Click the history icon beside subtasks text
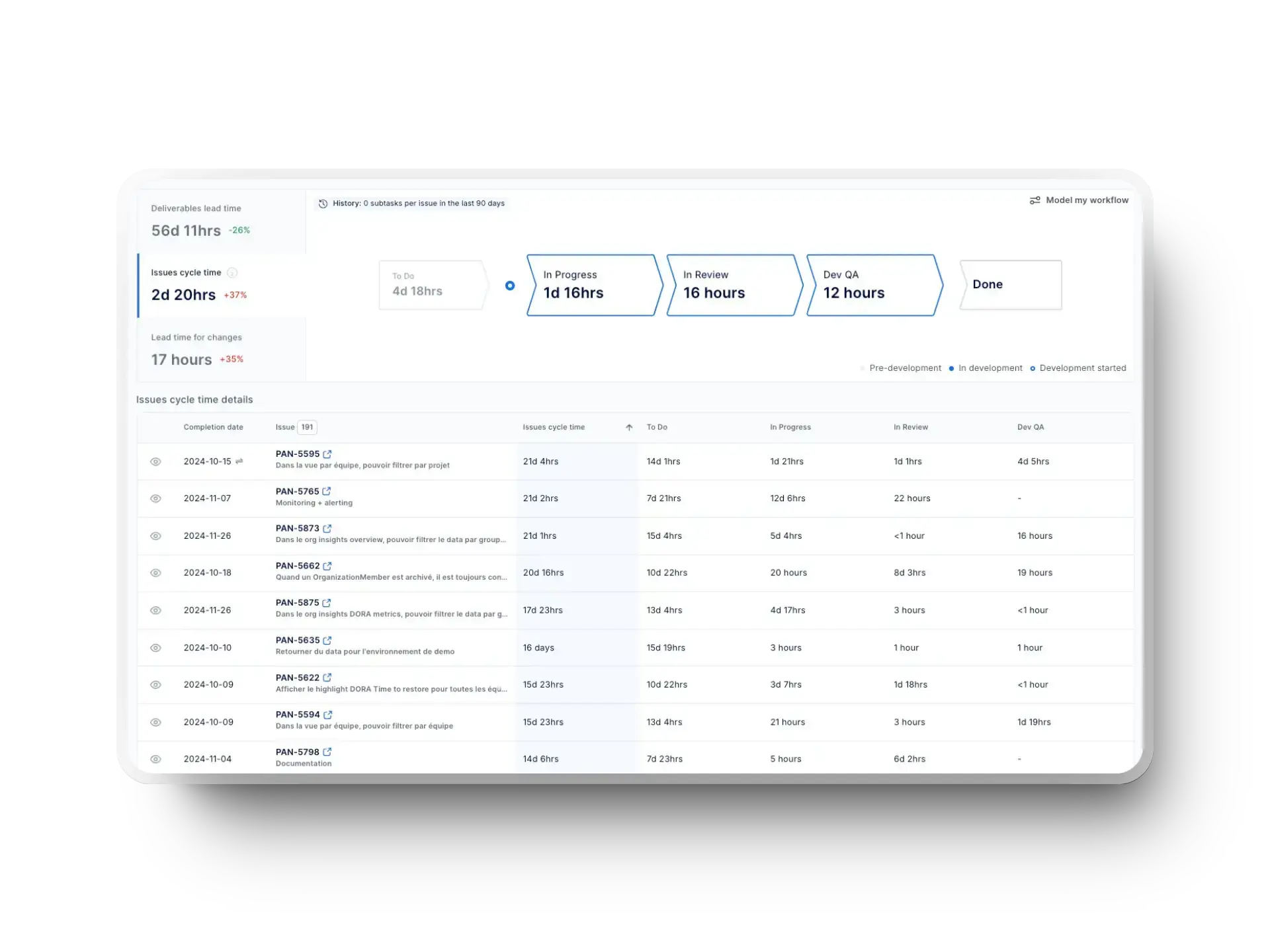This screenshot has height=952, width=1270. point(323,204)
